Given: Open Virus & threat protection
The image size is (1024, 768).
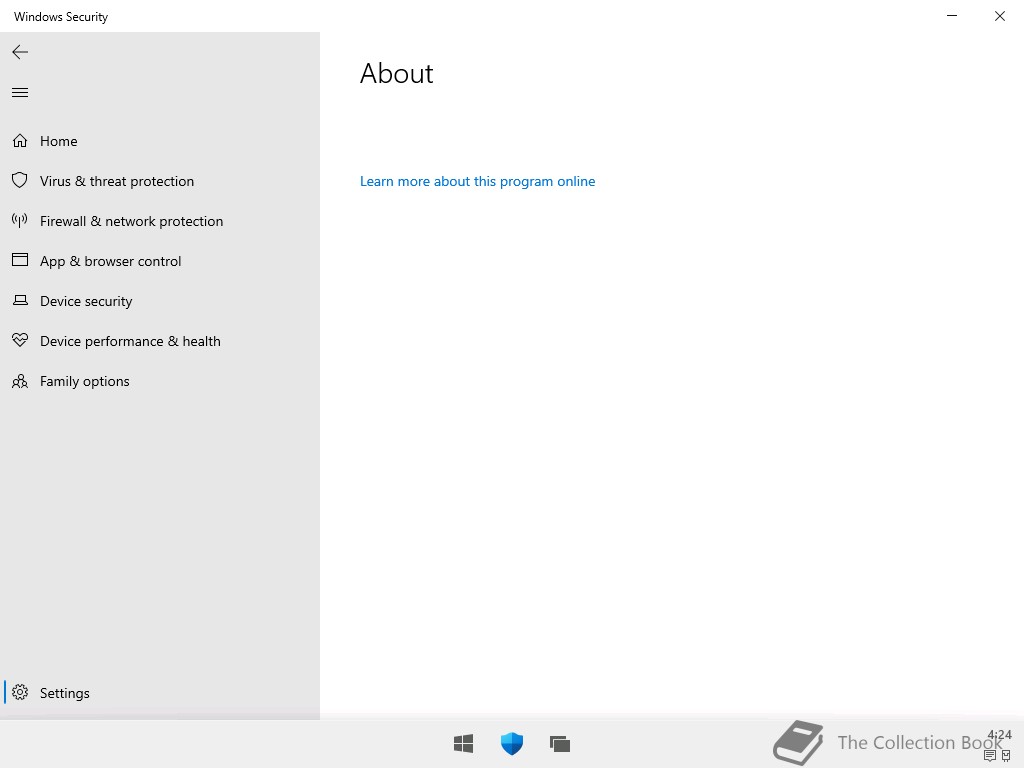Looking at the screenshot, I should tap(160, 181).
